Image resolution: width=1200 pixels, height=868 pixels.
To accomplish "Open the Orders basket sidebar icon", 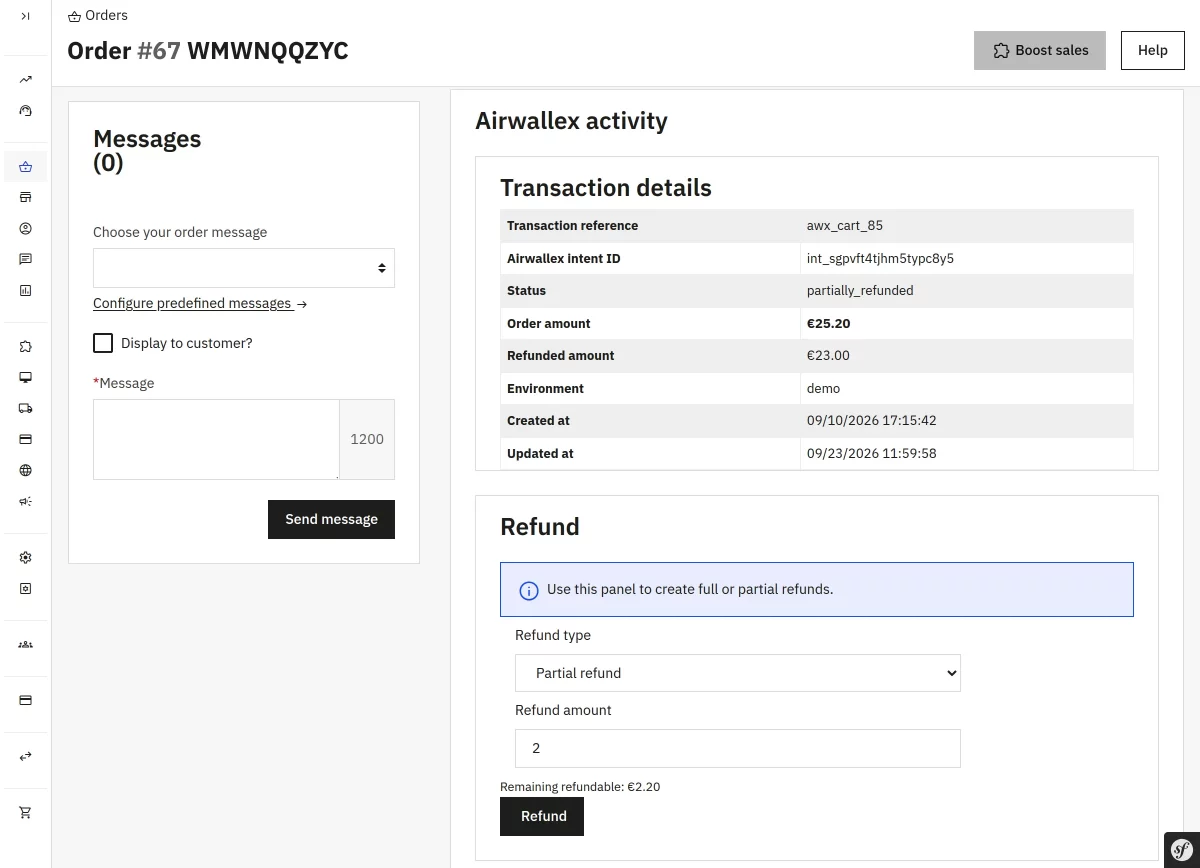I will tap(25, 167).
